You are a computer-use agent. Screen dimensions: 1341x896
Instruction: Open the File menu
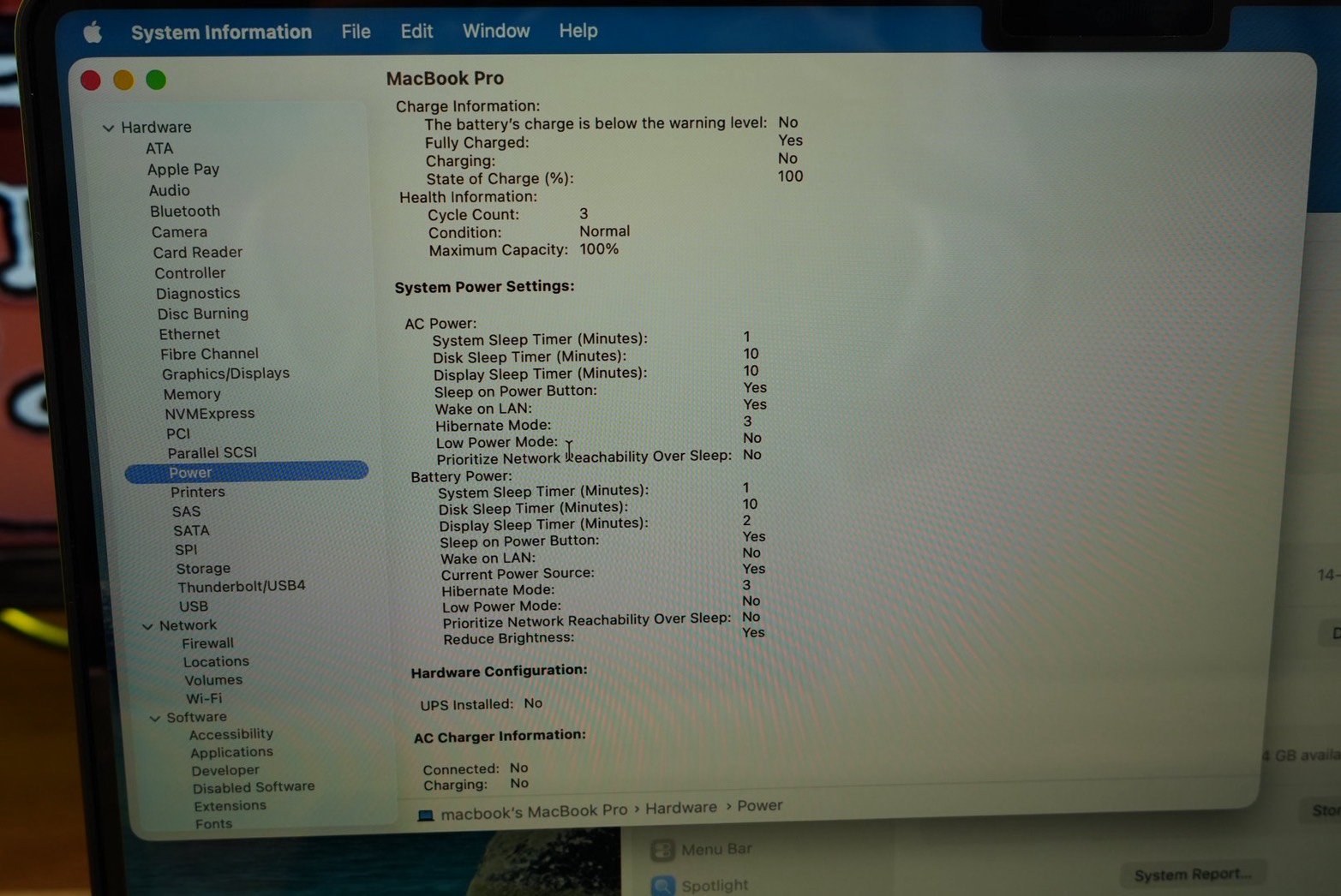[356, 32]
